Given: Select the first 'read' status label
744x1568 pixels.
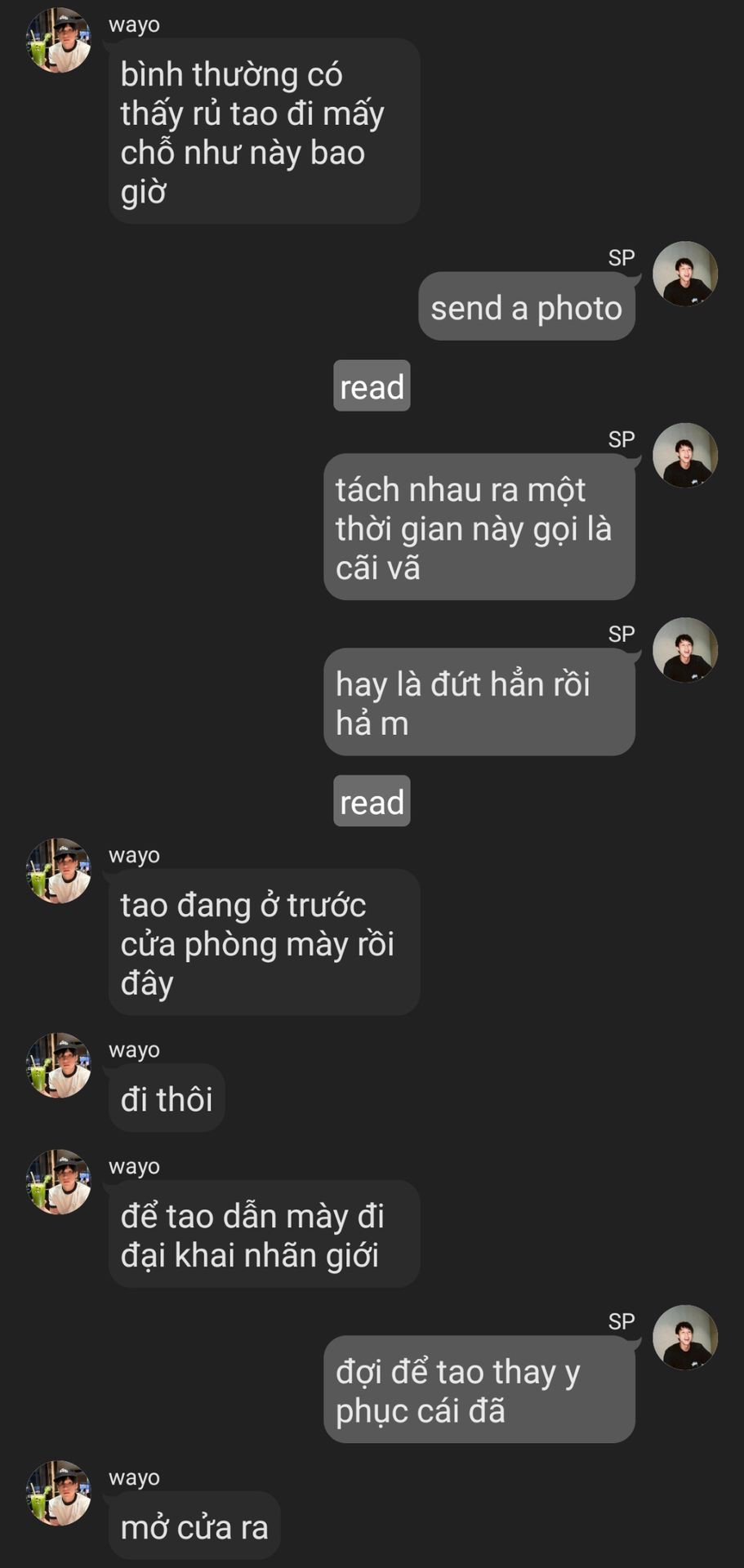Looking at the screenshot, I should (x=372, y=385).
